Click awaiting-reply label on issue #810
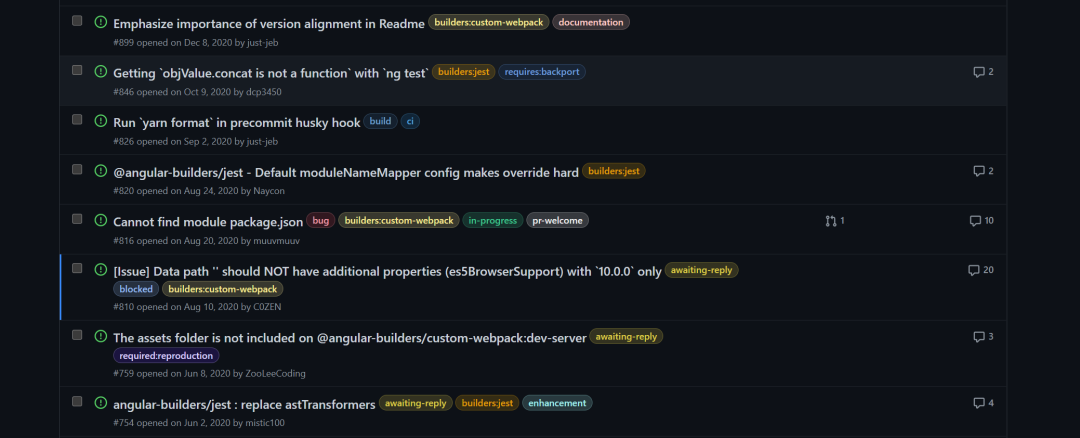Screen dimensions: 1080x438 coord(701,270)
